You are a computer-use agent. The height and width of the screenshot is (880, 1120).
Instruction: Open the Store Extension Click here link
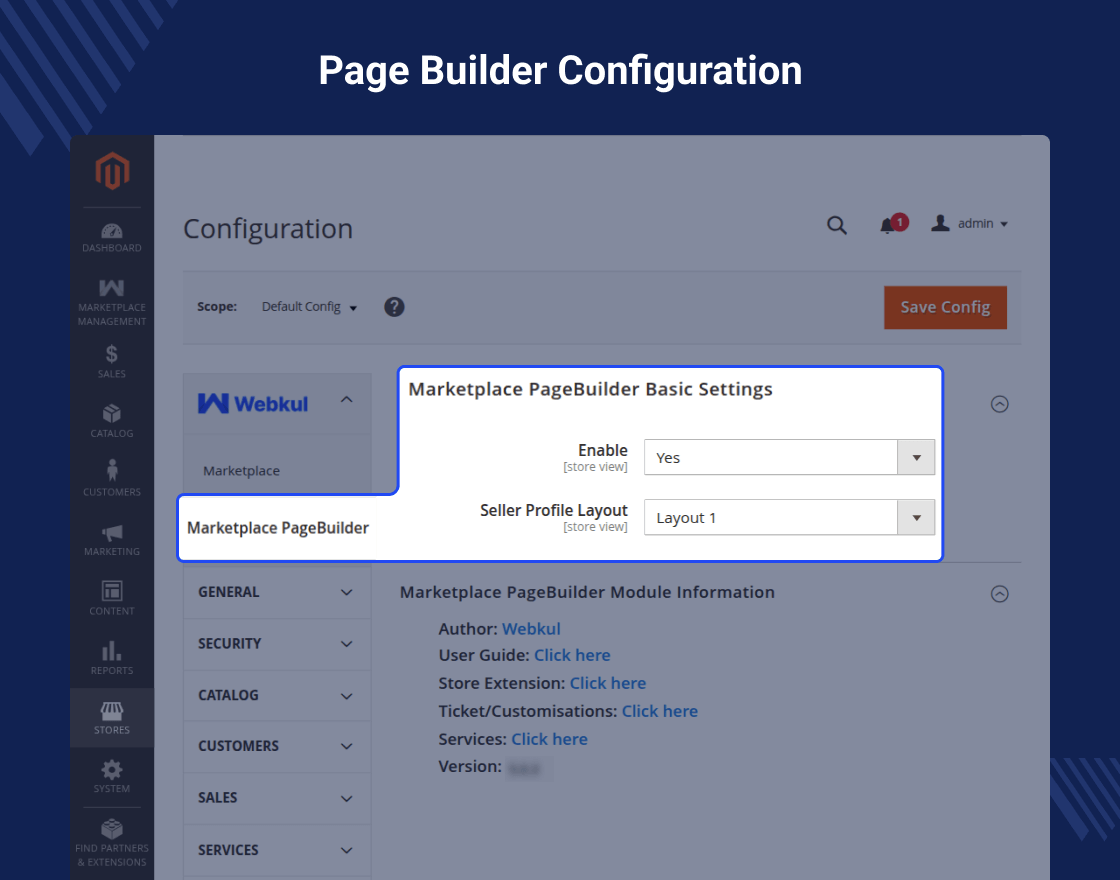pyautogui.click(x=607, y=683)
